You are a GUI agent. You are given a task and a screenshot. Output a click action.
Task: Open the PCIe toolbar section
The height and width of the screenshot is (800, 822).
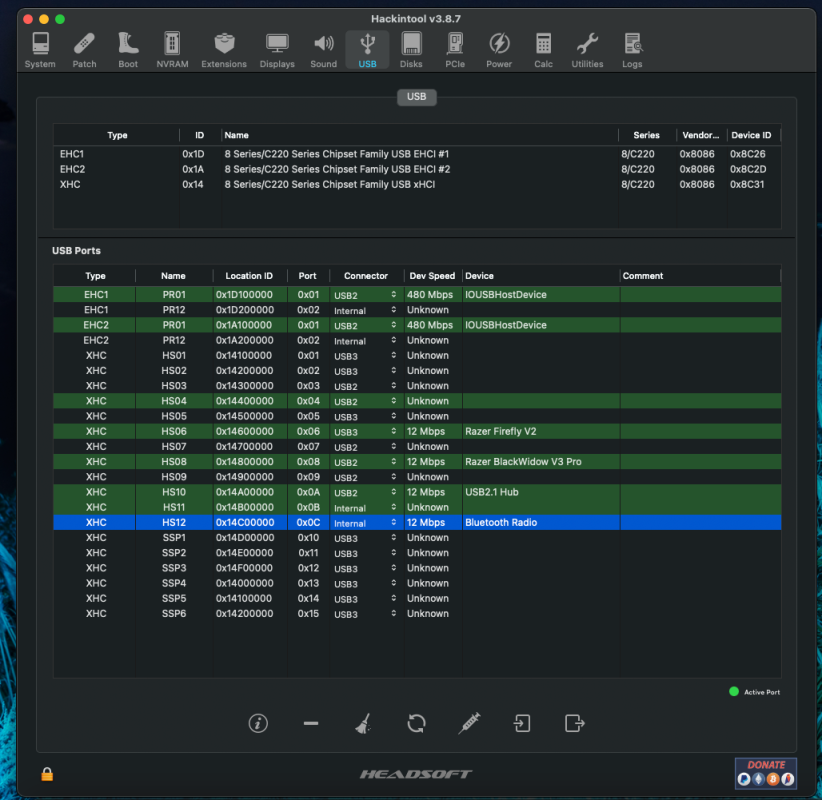pyautogui.click(x=455, y=50)
